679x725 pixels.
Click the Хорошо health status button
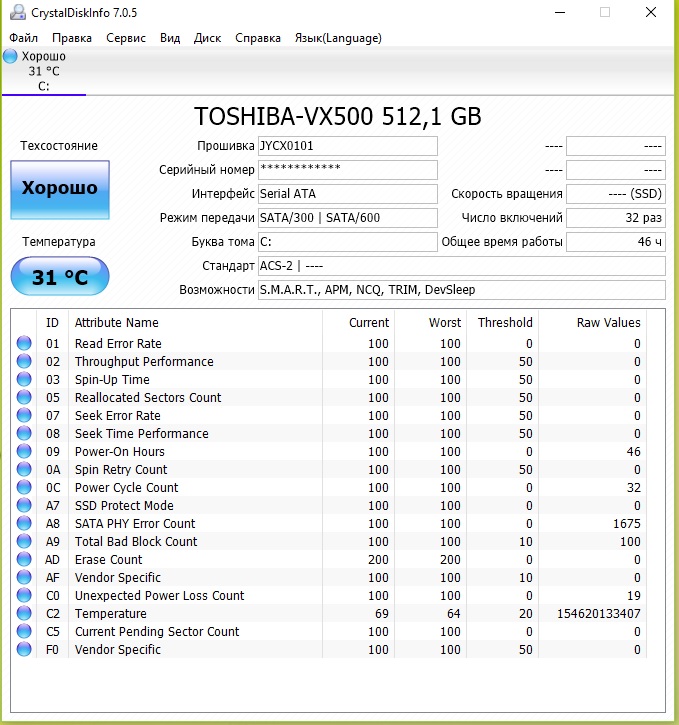pos(60,189)
